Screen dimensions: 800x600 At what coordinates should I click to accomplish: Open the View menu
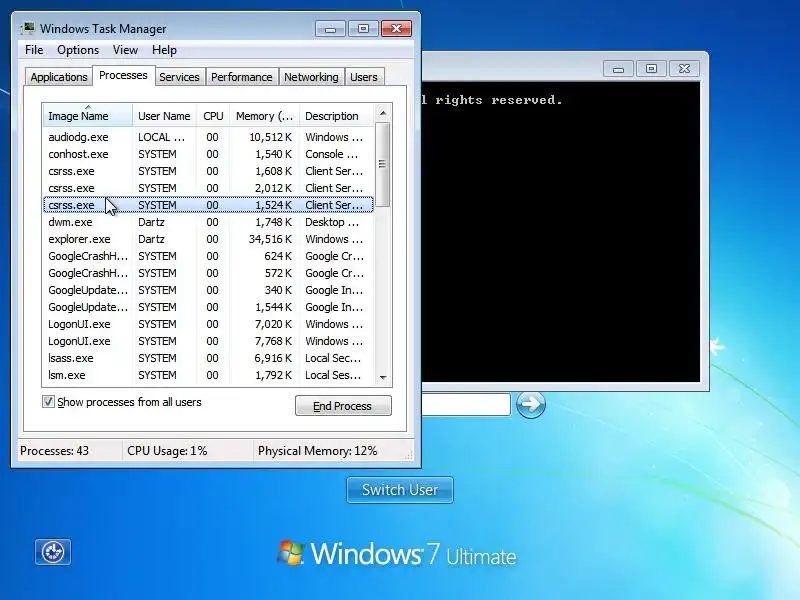126,50
